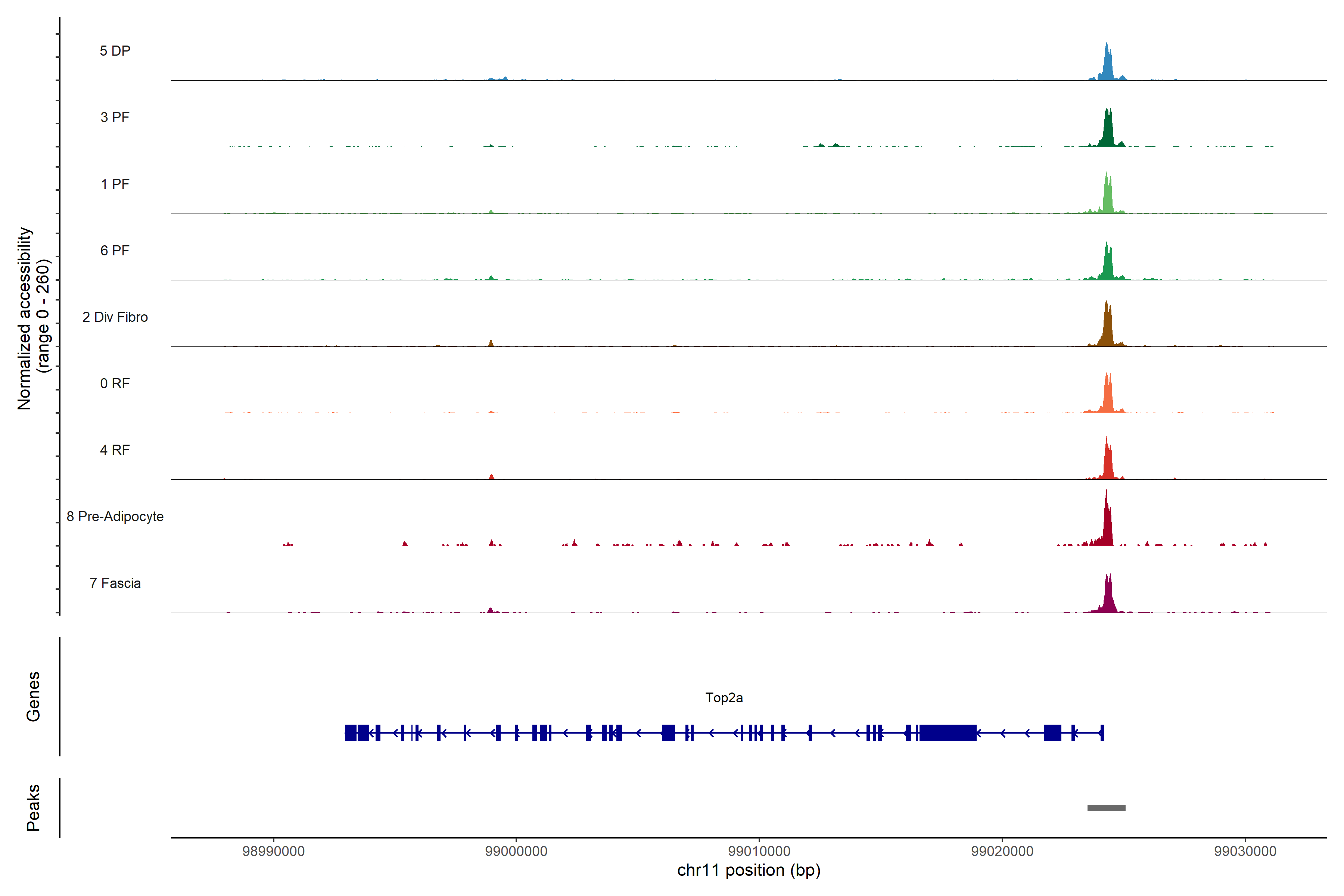Click the 99030000 x-axis tick label

coord(1245,851)
